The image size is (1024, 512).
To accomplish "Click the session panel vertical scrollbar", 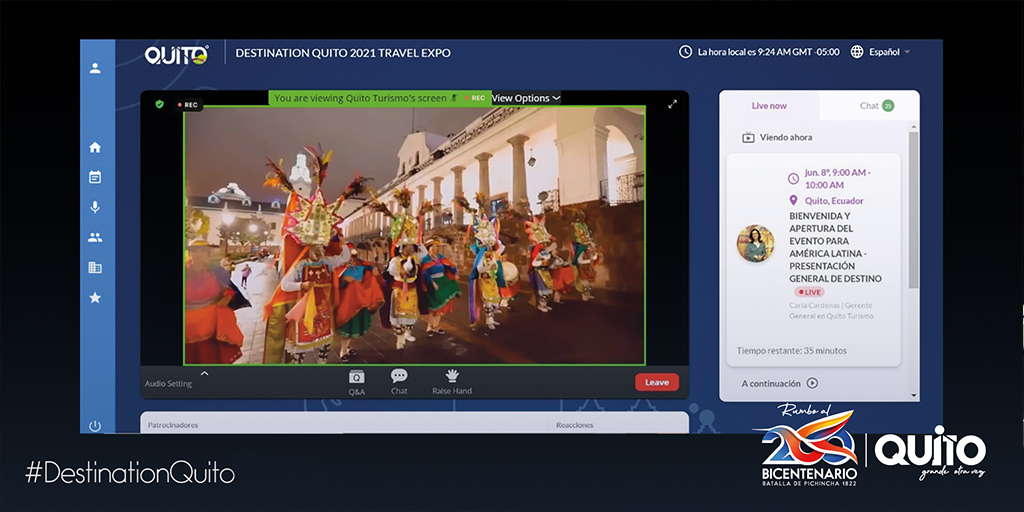I will 913,210.
